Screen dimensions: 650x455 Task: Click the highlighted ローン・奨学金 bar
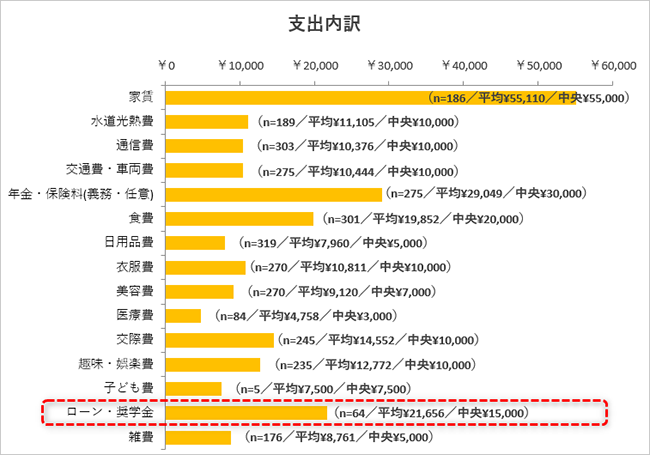(246, 413)
